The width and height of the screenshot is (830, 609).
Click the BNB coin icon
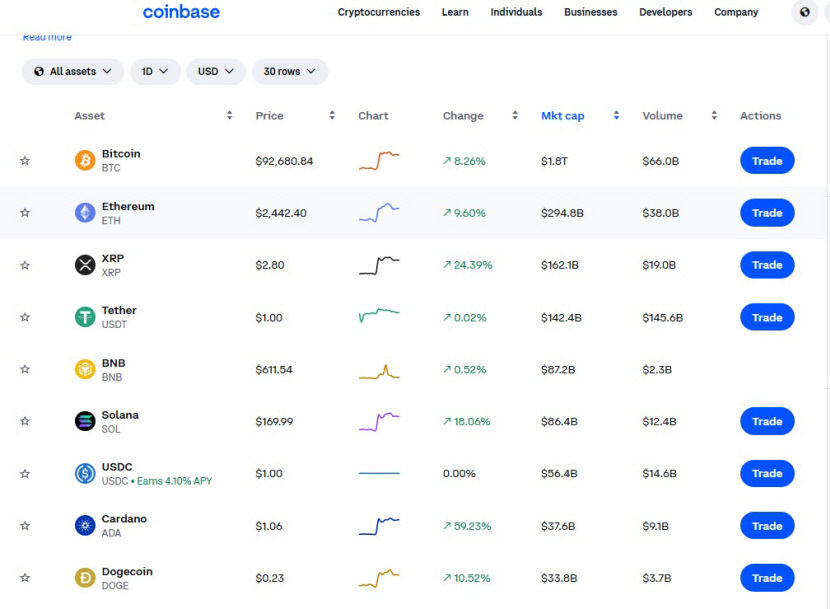tap(85, 369)
